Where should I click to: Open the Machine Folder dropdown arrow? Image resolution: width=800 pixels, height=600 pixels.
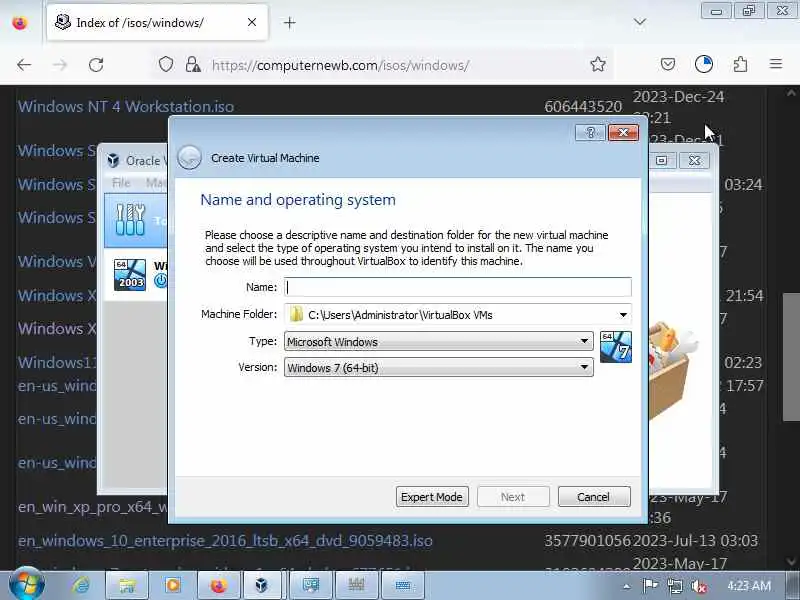coord(623,315)
